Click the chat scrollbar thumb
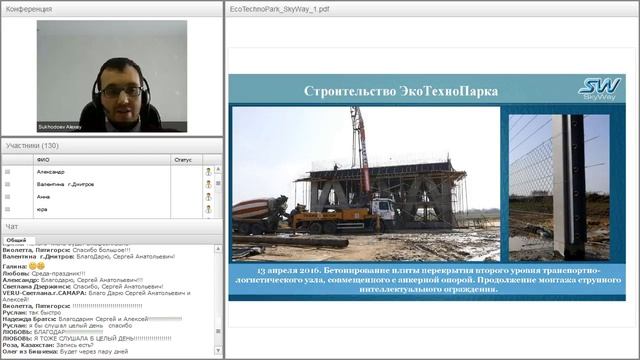The height and width of the screenshot is (360, 640). [218, 331]
